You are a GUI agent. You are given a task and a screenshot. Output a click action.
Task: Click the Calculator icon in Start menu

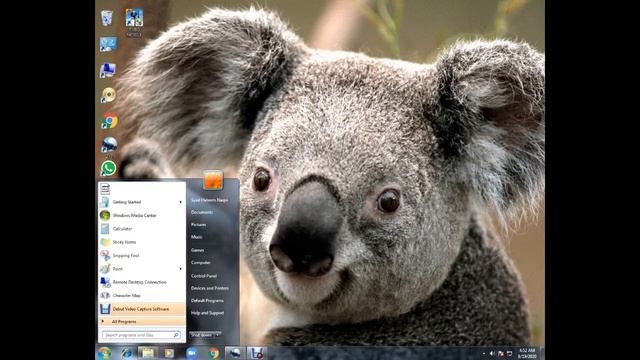click(x=105, y=229)
